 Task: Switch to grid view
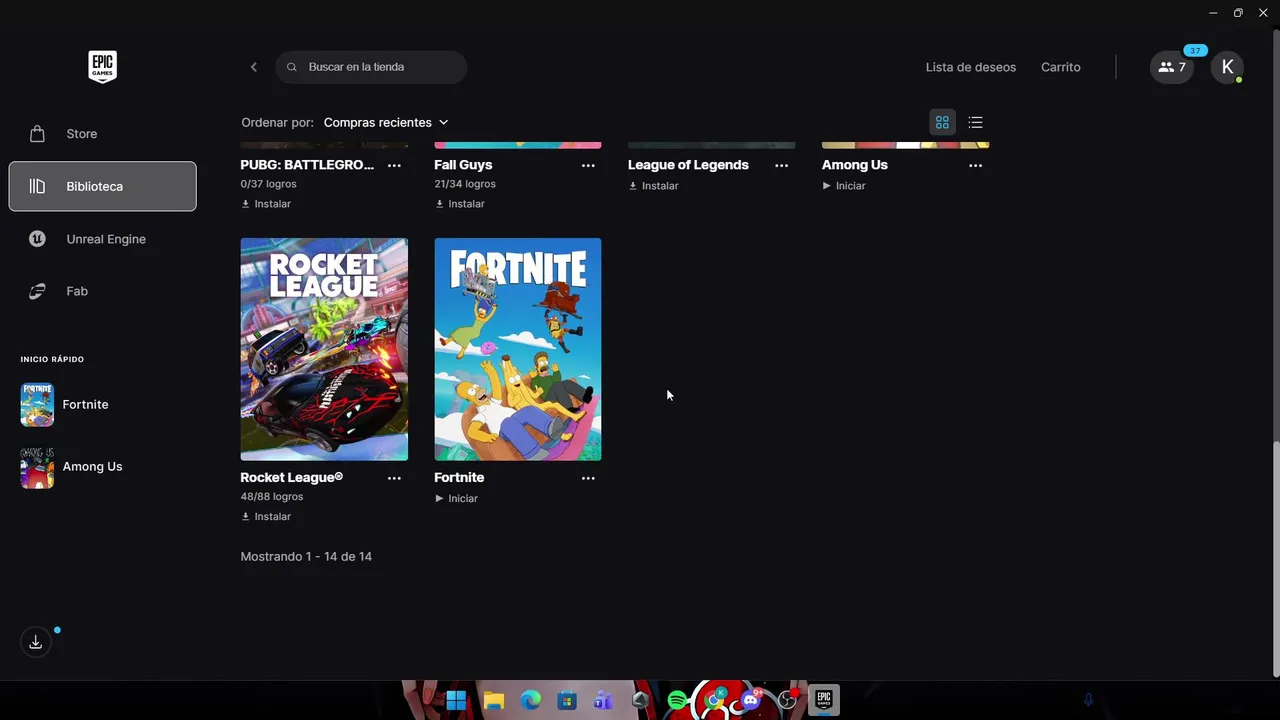tap(942, 122)
